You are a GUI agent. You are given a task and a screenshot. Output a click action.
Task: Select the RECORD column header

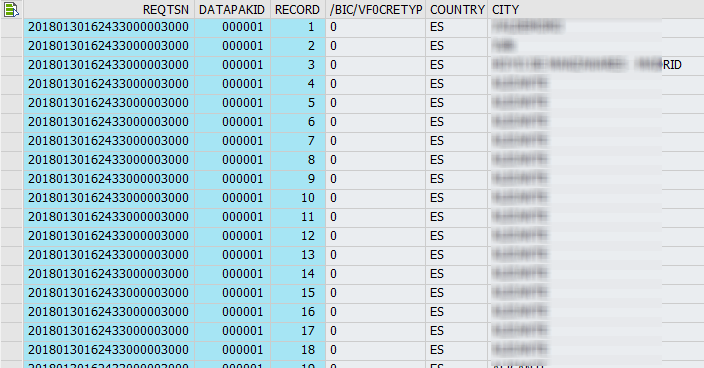[298, 9]
